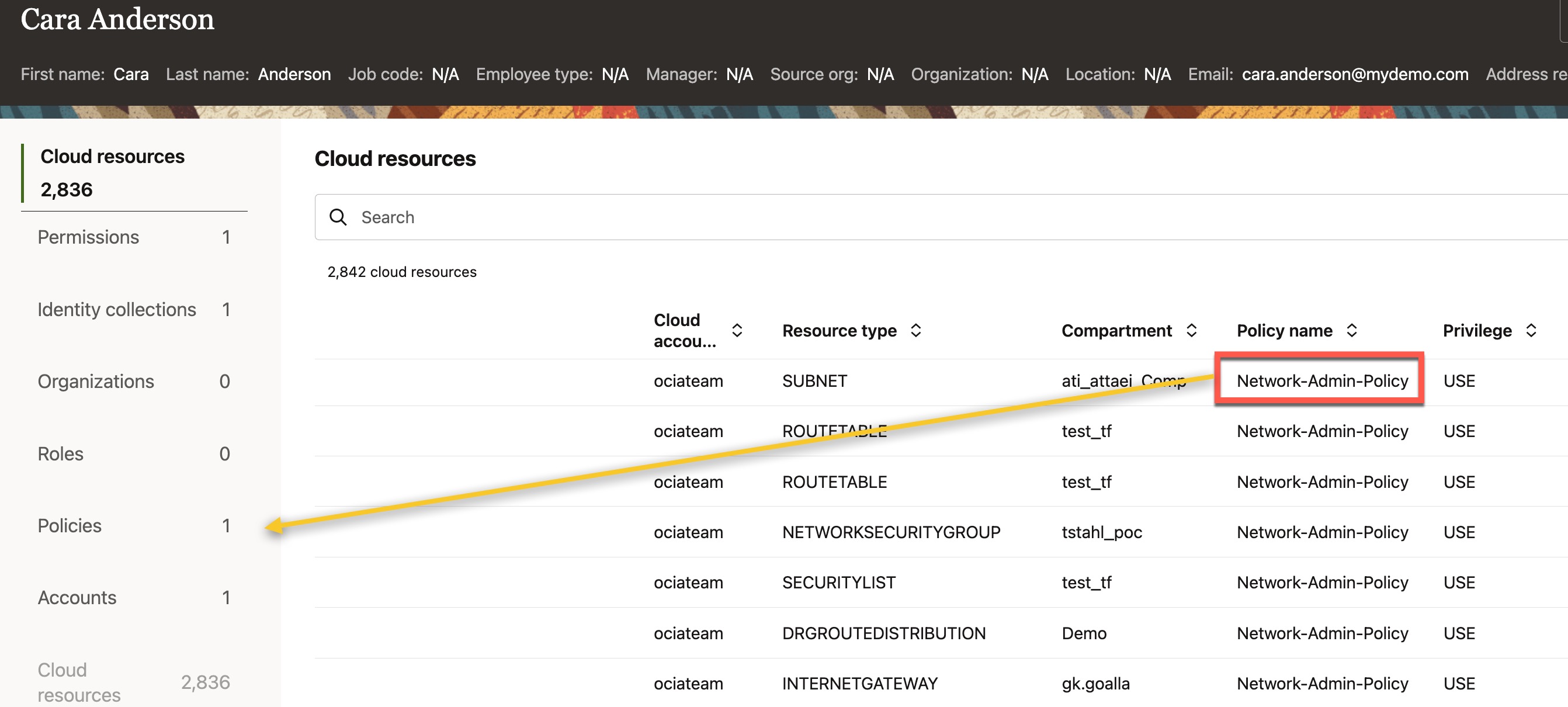Screen dimensions: 1568x707
Task: Sort by Policy name column arrows
Action: point(1351,331)
